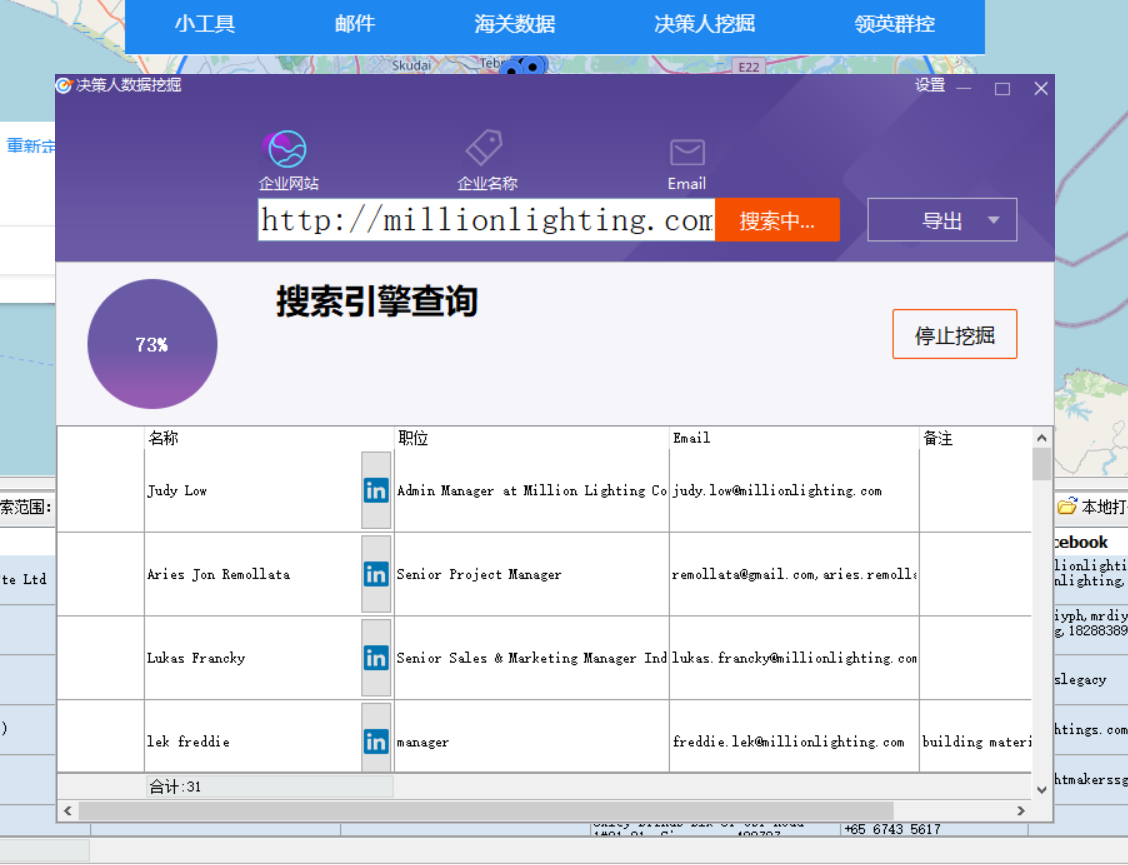This screenshot has height=865, width=1128.
Task: Click the 重新 link in the background panel
Action: coord(30,146)
